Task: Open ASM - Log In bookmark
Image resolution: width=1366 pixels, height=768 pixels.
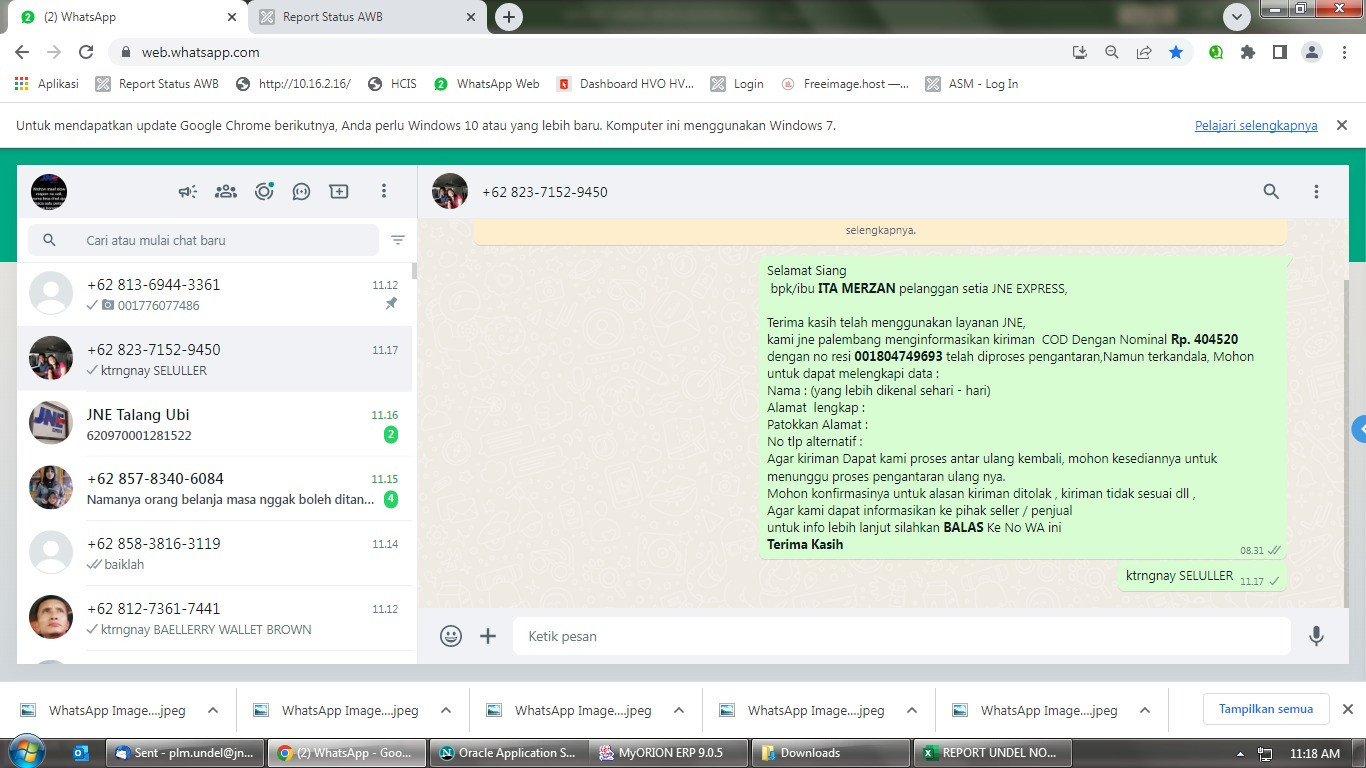Action: 972,84
